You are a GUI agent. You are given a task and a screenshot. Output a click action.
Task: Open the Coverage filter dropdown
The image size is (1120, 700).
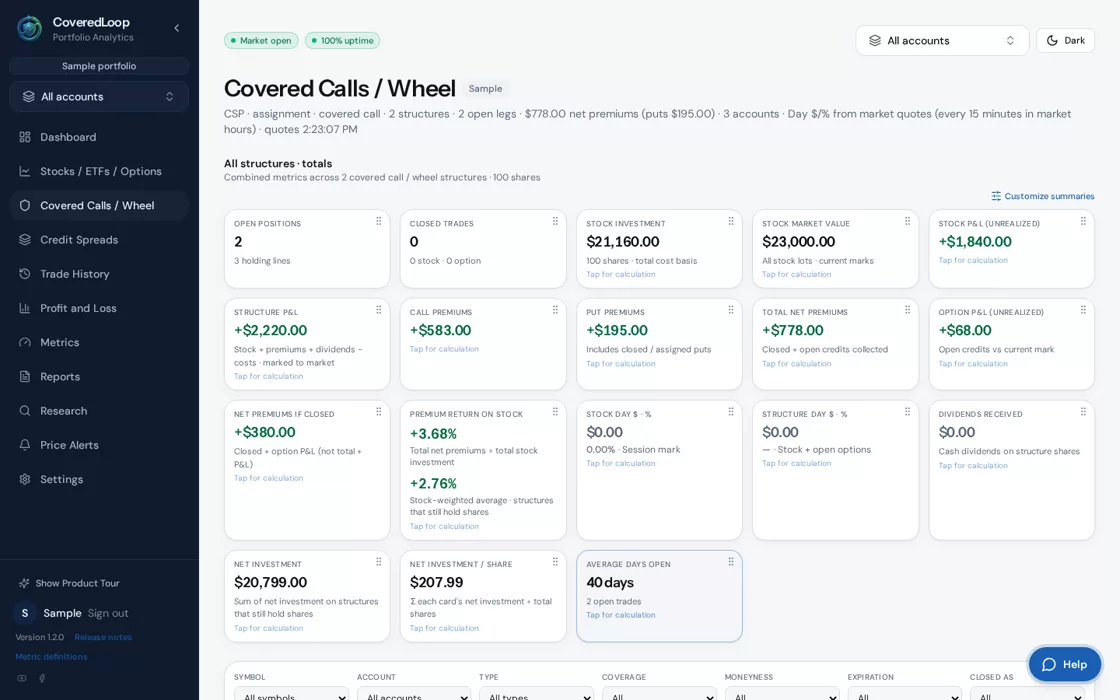[x=659, y=695]
